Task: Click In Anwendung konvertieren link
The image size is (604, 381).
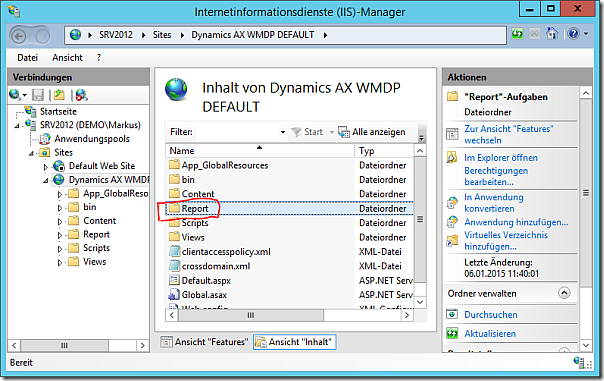Action: point(493,203)
